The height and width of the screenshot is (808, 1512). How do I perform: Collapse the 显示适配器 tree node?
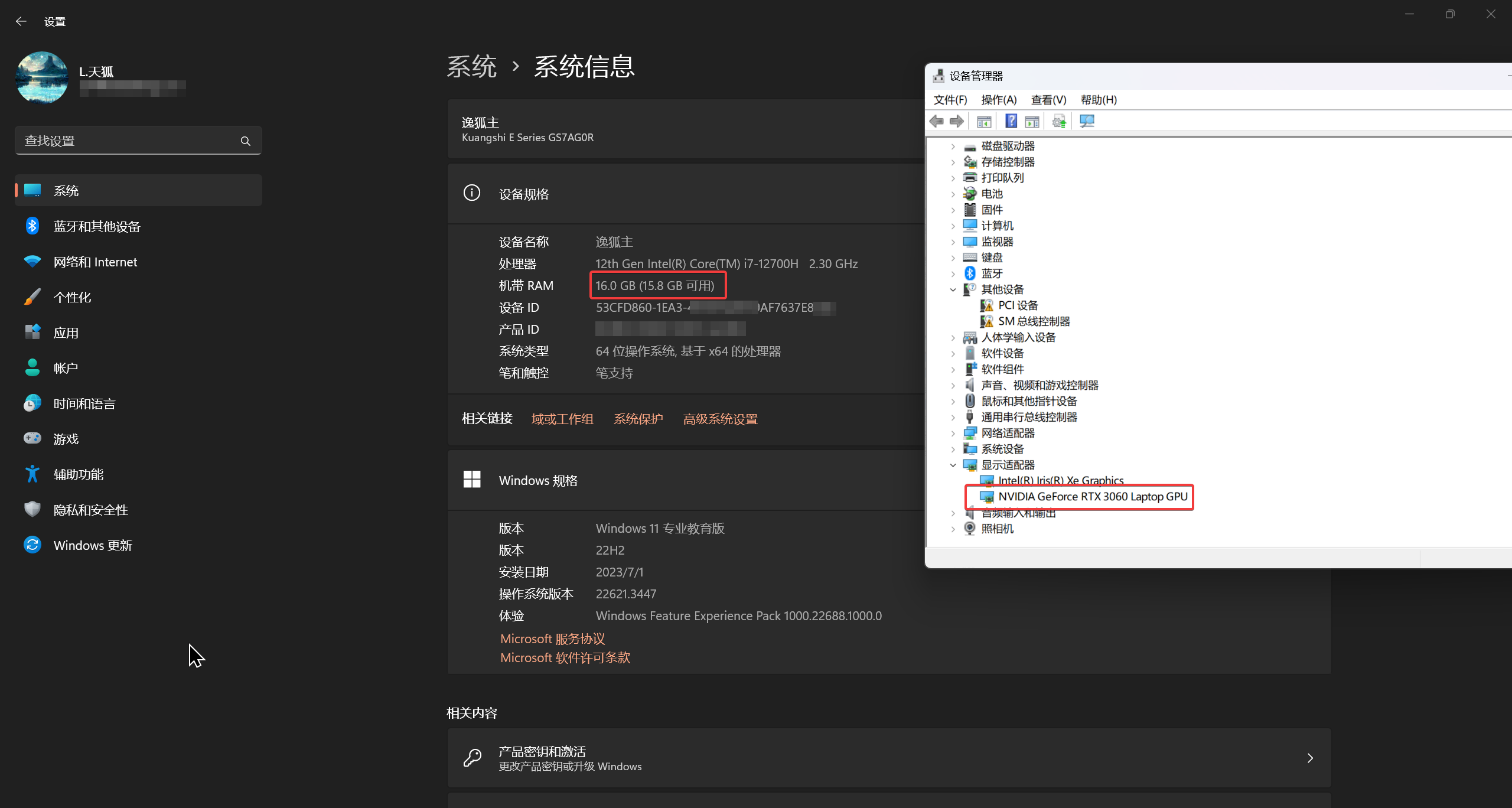(x=953, y=465)
